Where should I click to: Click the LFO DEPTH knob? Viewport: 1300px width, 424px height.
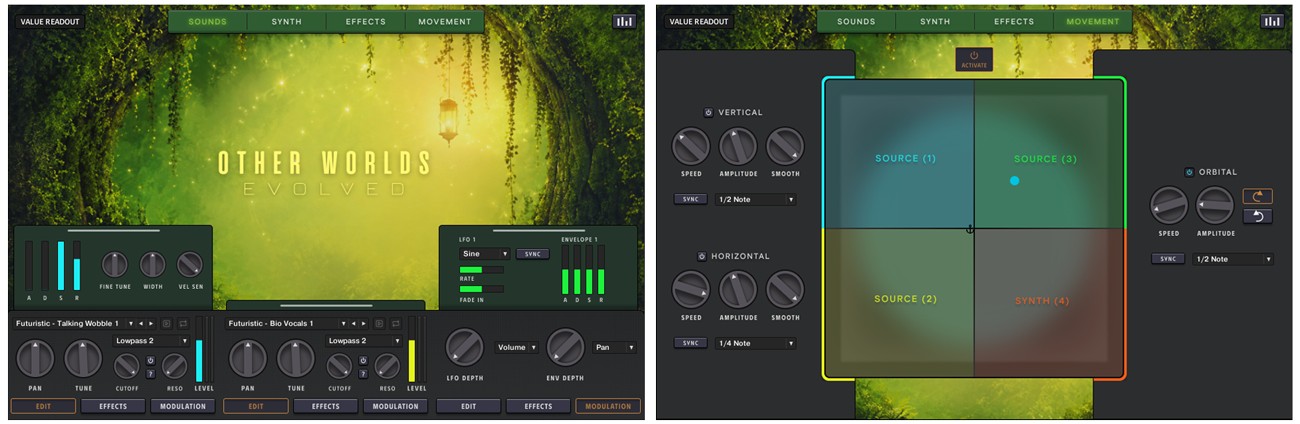(x=464, y=347)
